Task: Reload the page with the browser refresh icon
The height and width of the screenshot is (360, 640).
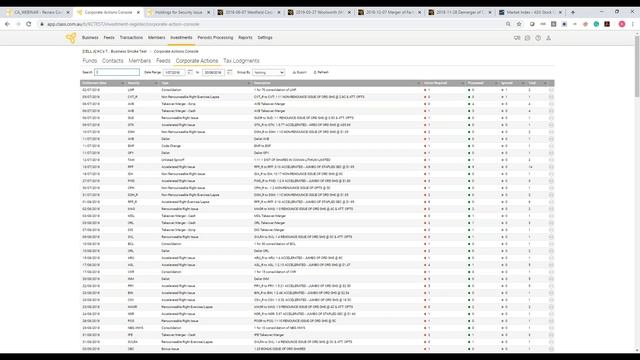Action: coord(29,24)
